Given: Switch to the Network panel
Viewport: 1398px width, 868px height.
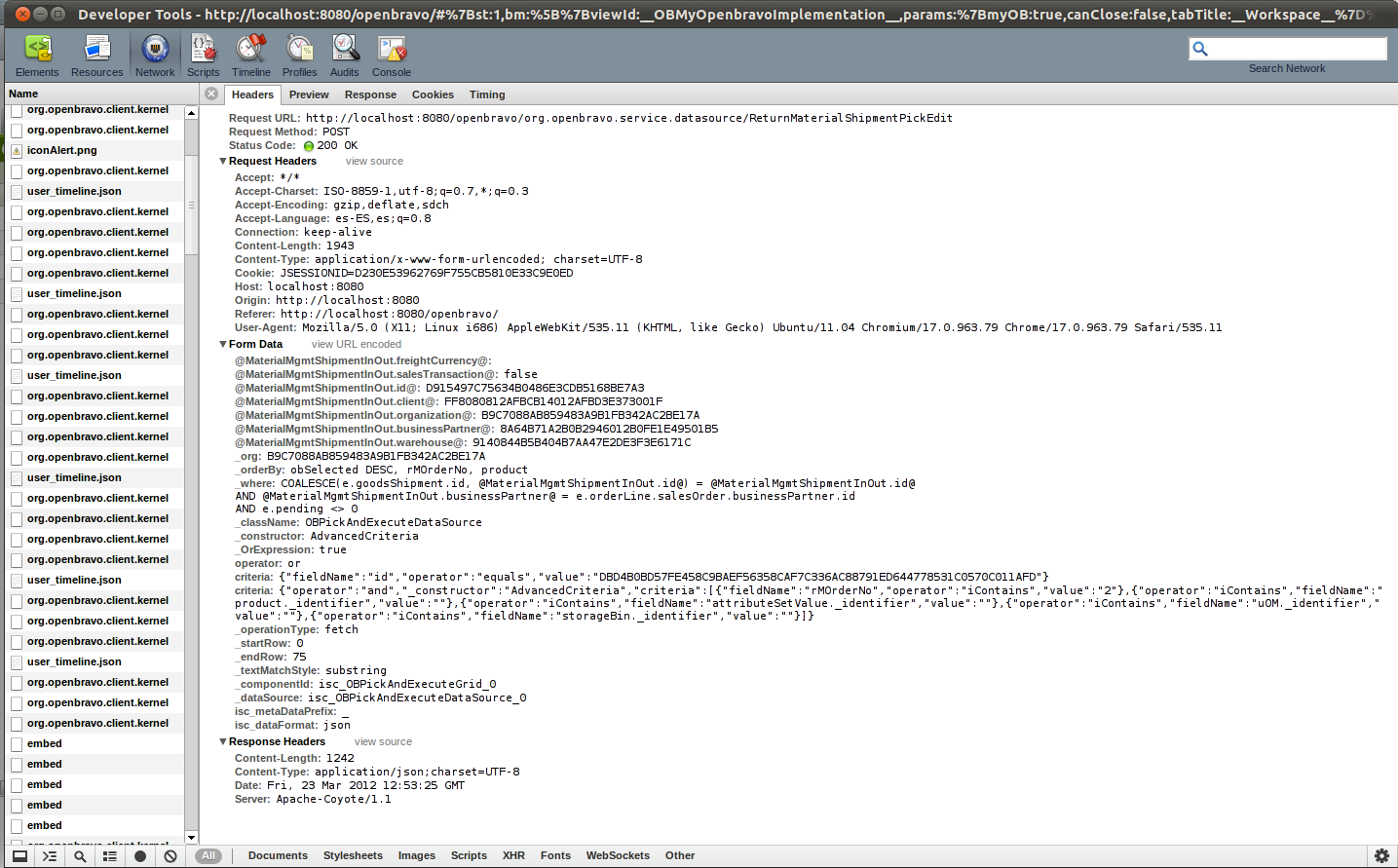Looking at the screenshot, I should [x=155, y=56].
